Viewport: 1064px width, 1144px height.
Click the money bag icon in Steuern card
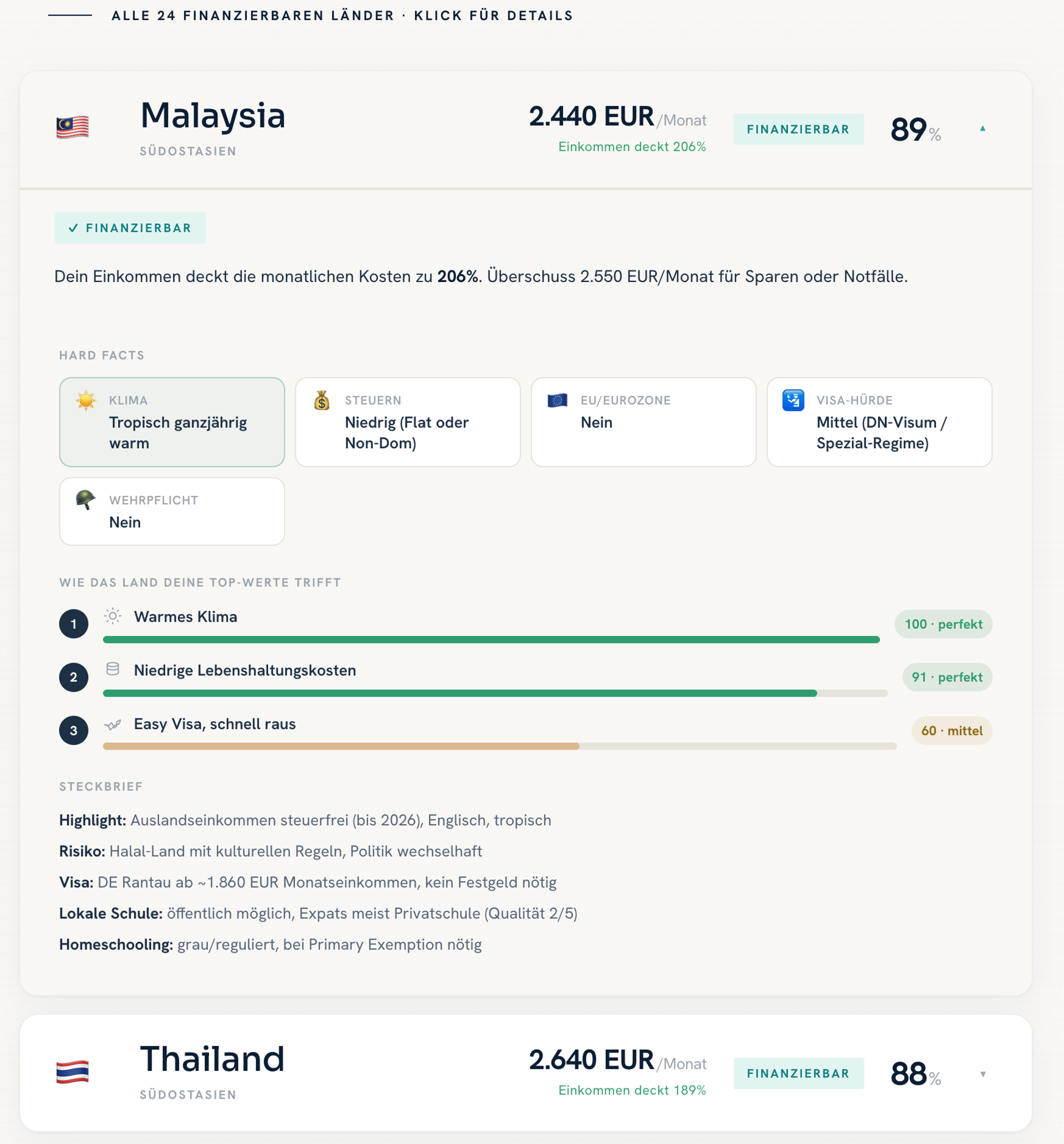[322, 400]
